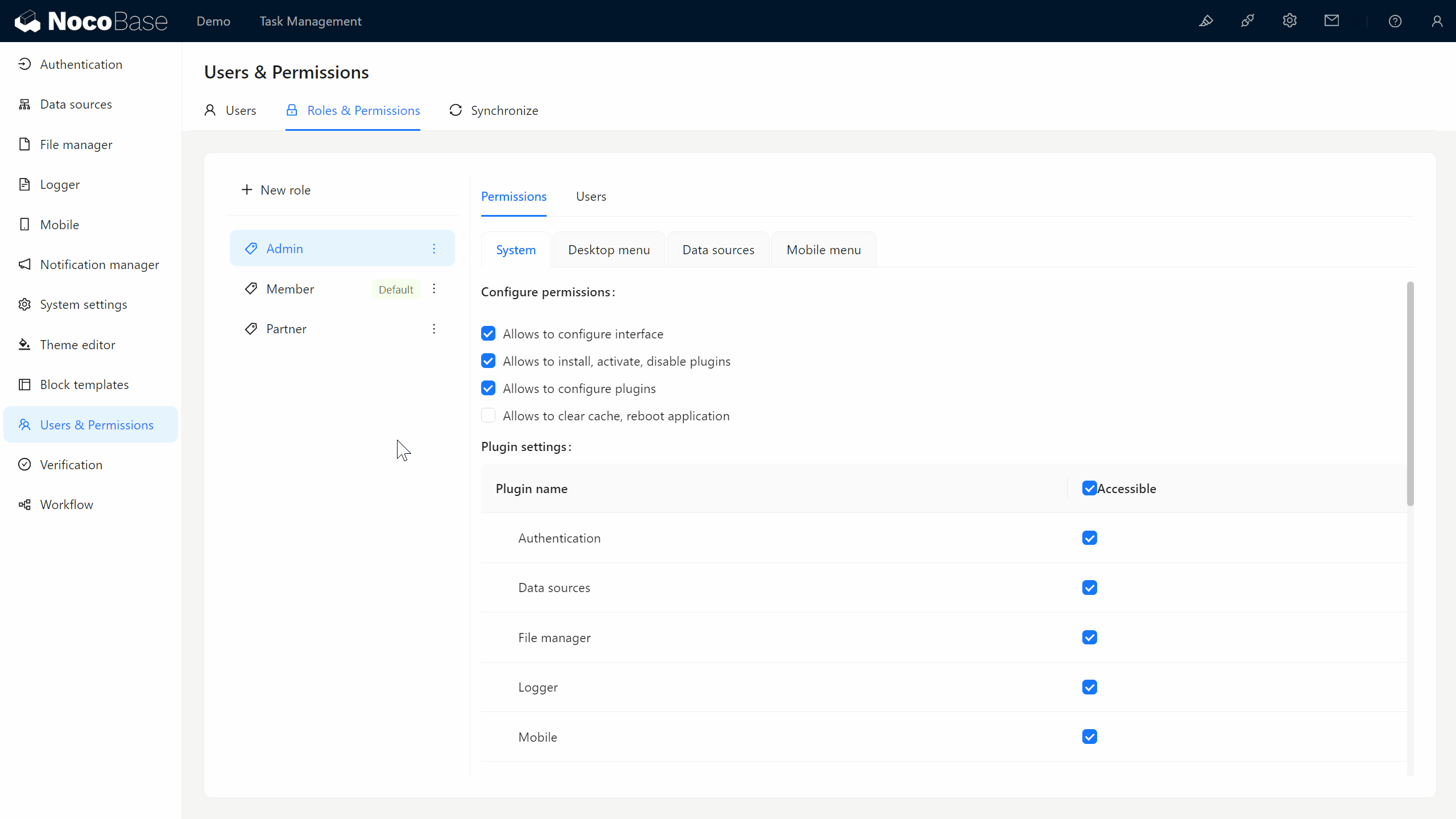Click the UI editor highlighter icon
Screen dimensions: 1456x819
pyautogui.click(x=1206, y=21)
